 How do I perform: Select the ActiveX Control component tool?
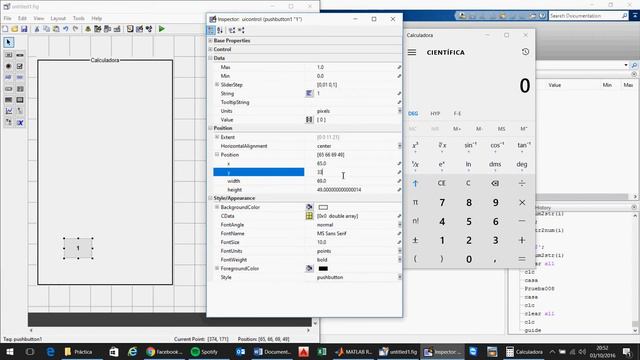coord(20,122)
